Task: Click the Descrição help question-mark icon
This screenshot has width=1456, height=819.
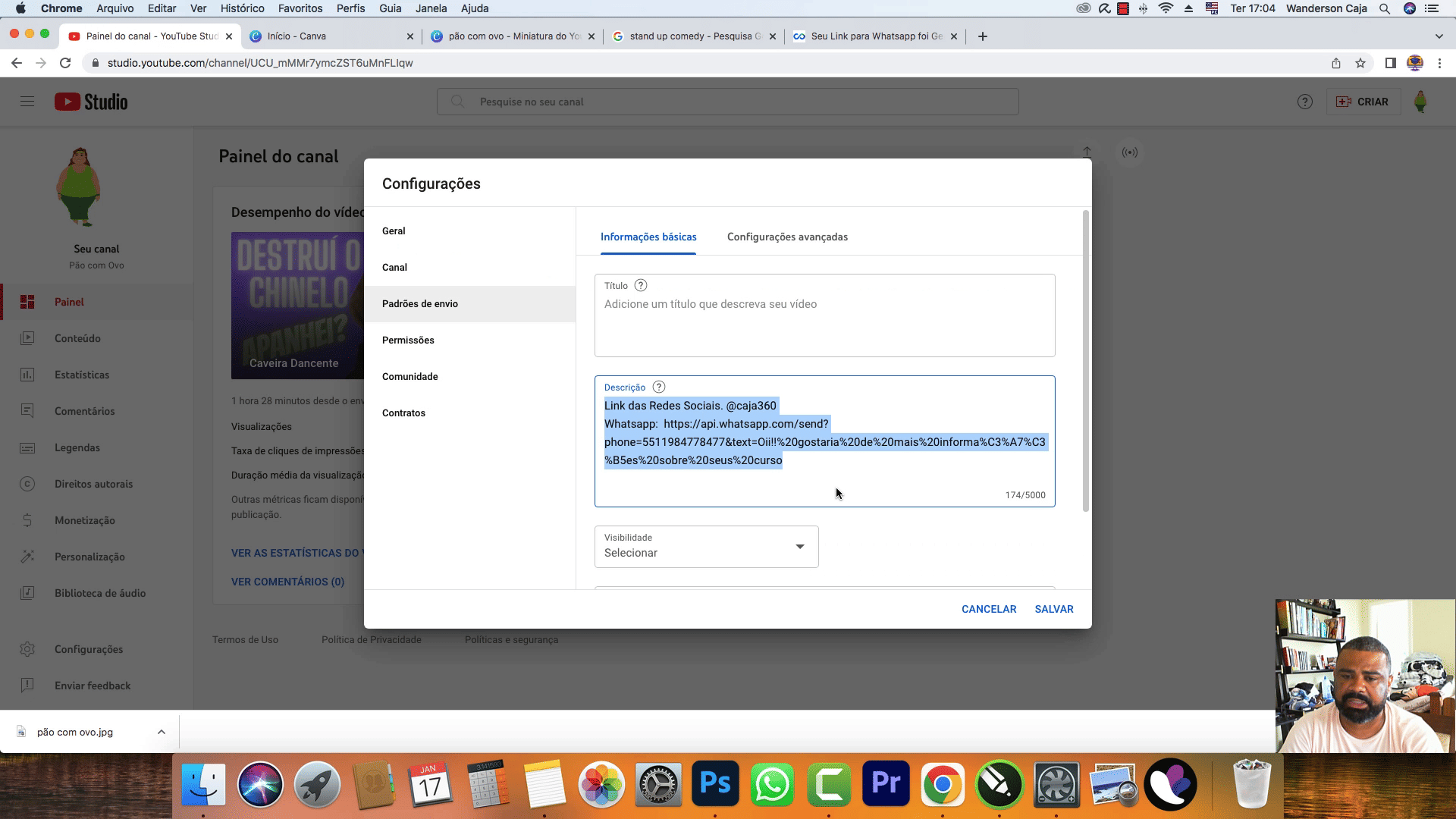Action: tap(659, 388)
